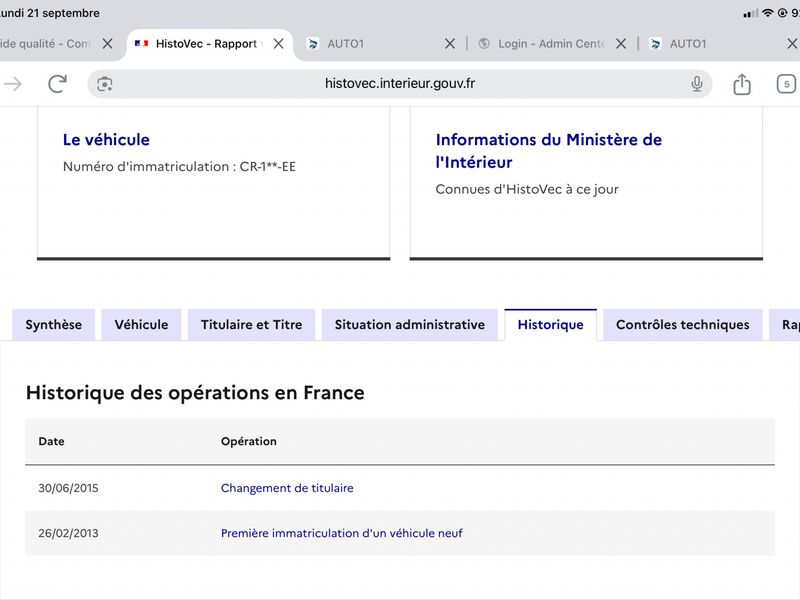Viewport: 800px width, 600px height.
Task: Open the share sheet icon
Action: pyautogui.click(x=742, y=84)
